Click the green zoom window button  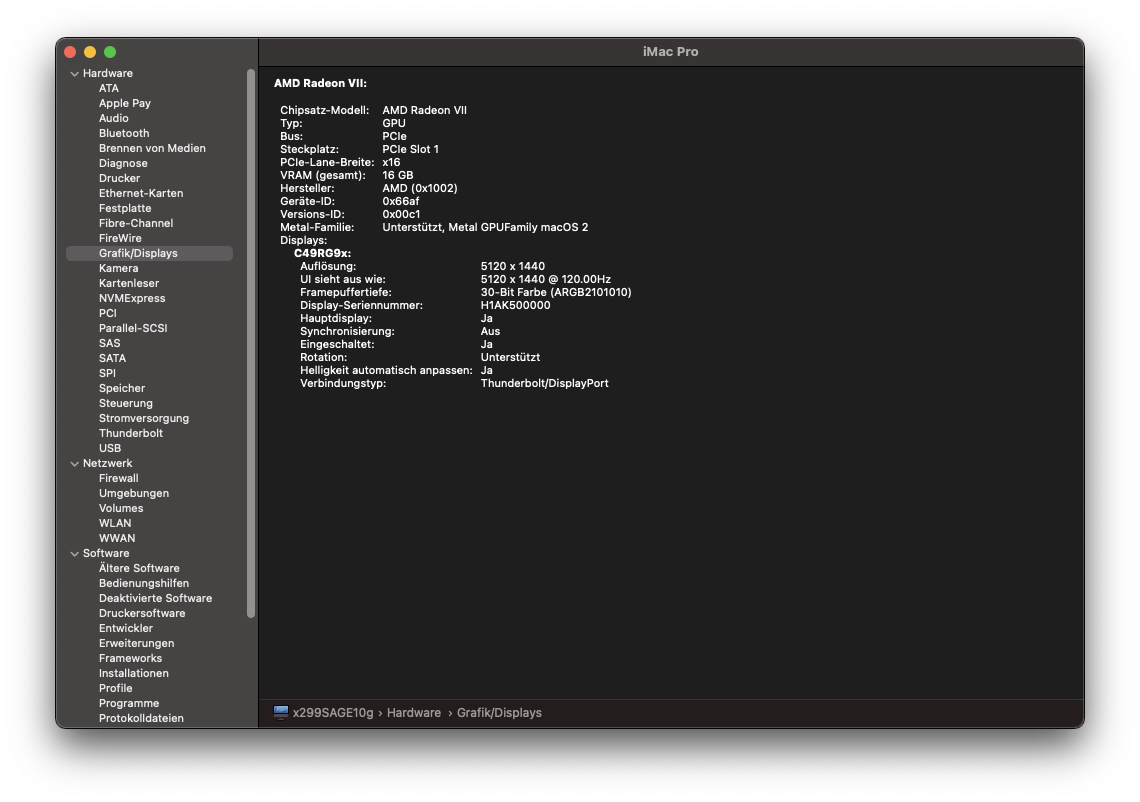pos(110,52)
